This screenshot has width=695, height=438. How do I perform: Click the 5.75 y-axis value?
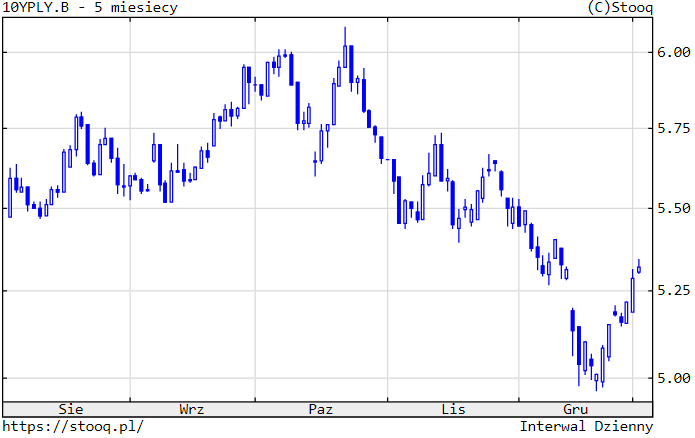pyautogui.click(x=673, y=129)
